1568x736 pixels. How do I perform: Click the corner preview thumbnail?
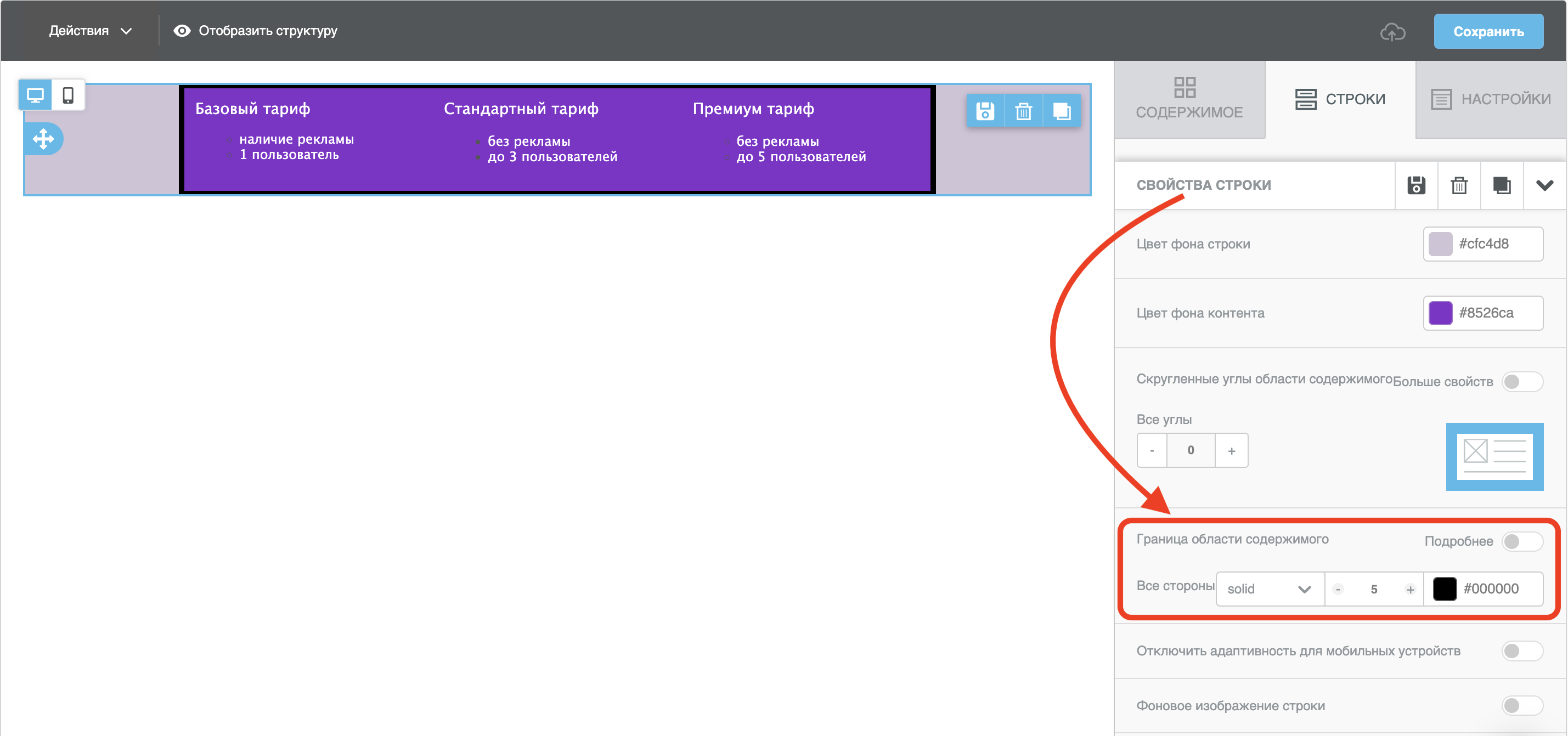[1494, 457]
